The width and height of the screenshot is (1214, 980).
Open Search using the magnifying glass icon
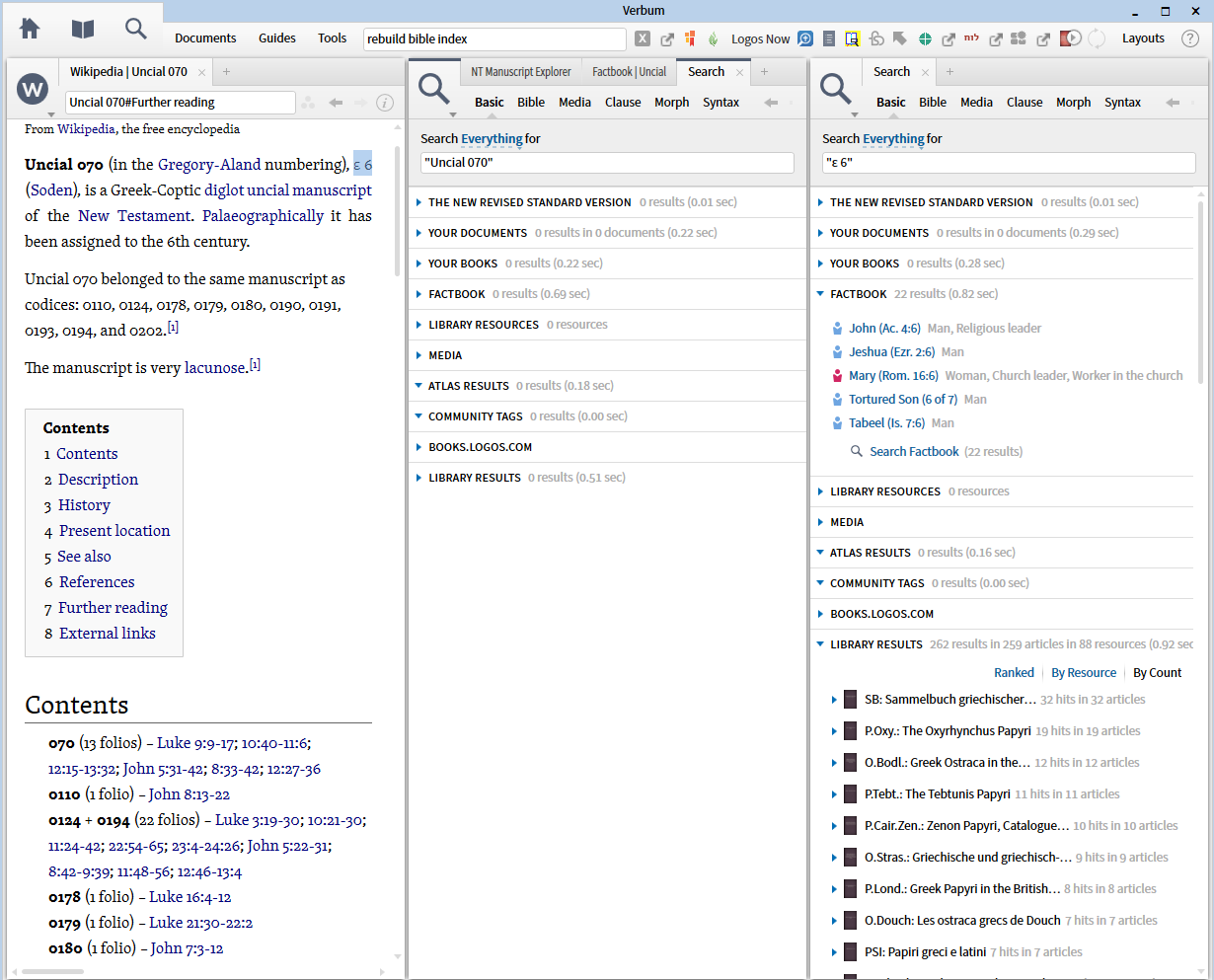click(x=136, y=29)
